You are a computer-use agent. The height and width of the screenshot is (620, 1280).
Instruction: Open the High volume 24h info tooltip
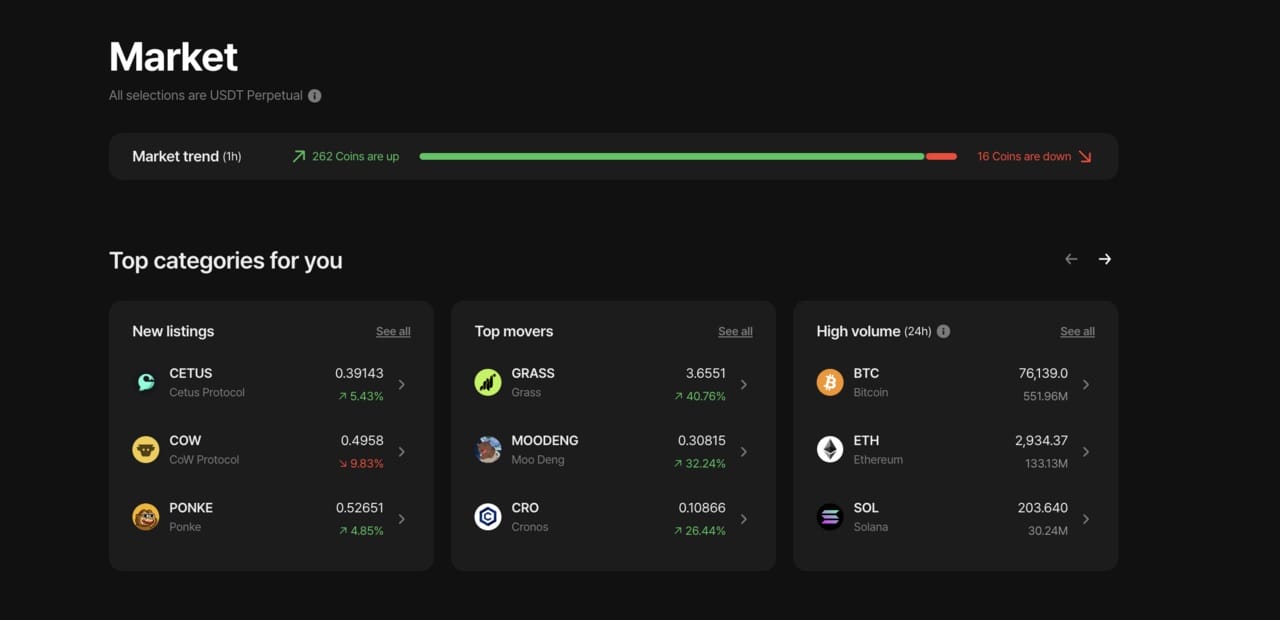[942, 331]
